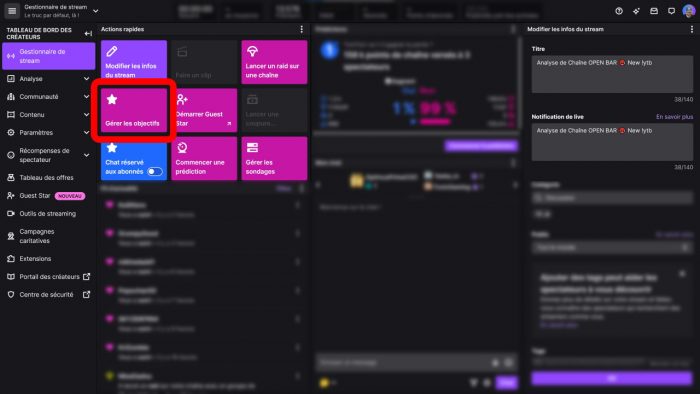Viewport: 700px width, 394px height.
Task: Click the Tableau des offres icon
Action: pos(11,178)
